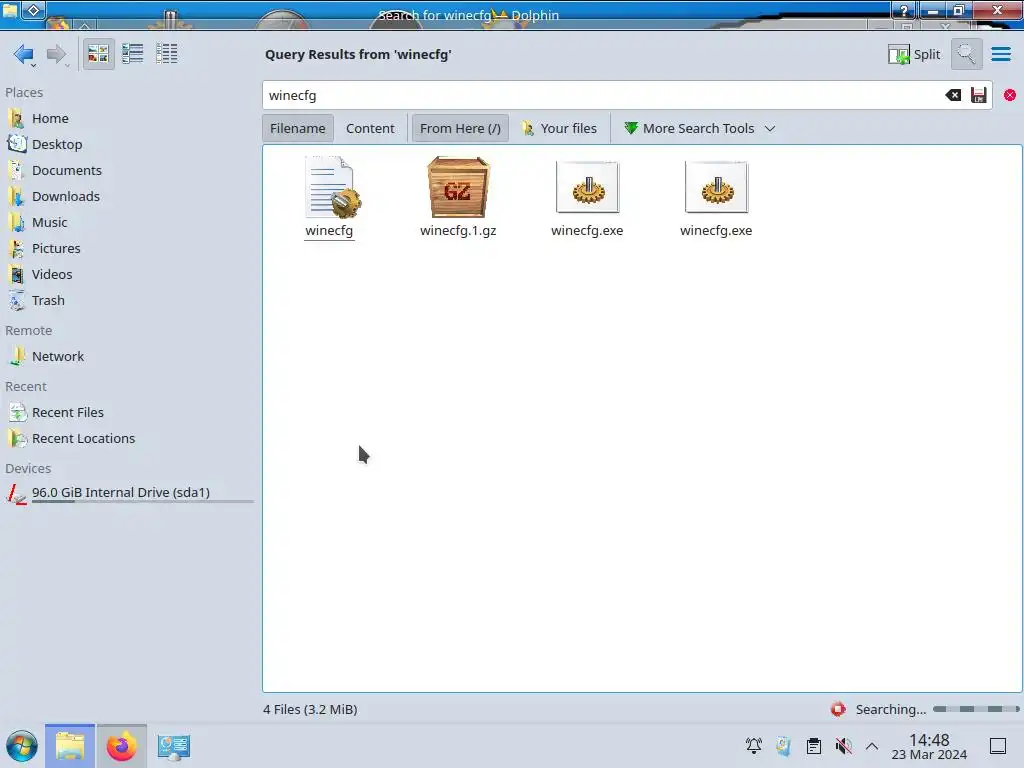Click the tray icon next to the bell
The height and width of the screenshot is (768, 1024).
click(784, 746)
